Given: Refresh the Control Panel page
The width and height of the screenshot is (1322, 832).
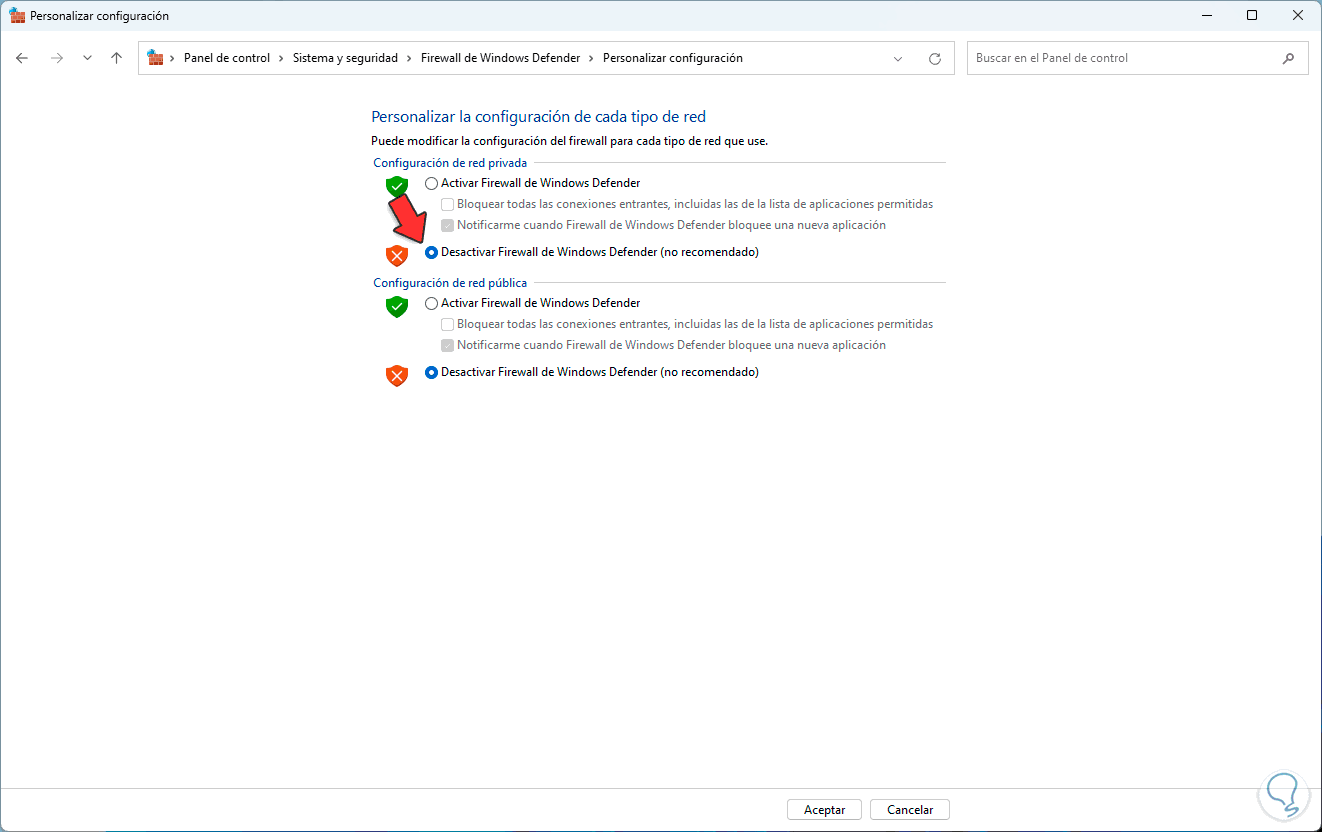Looking at the screenshot, I should coord(935,58).
